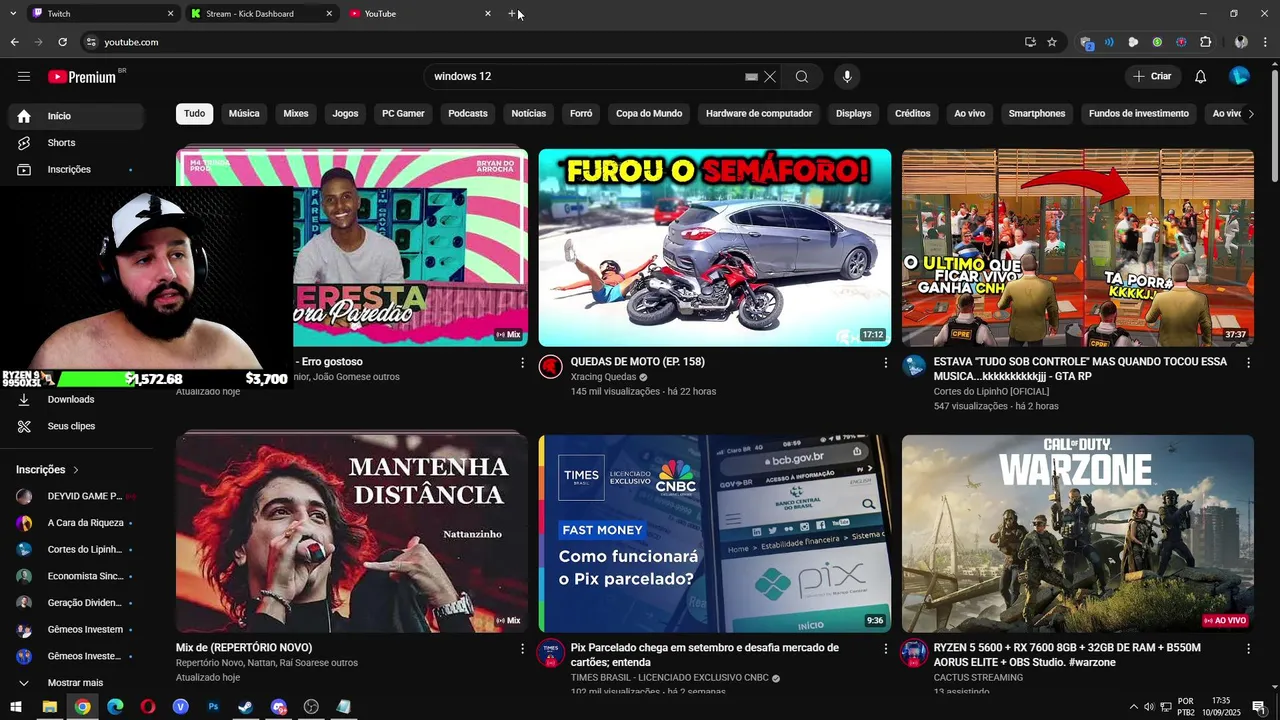Select the Jogos filter chip
Screen dimensions: 1280x720
pyautogui.click(x=345, y=114)
